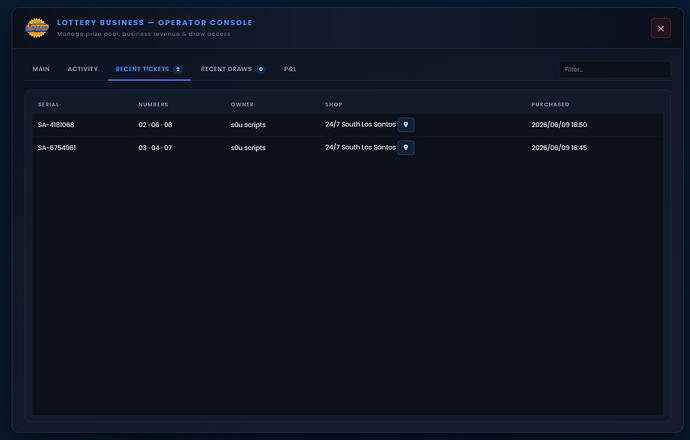
Task: Close the Operator Console with X
Action: (661, 28)
